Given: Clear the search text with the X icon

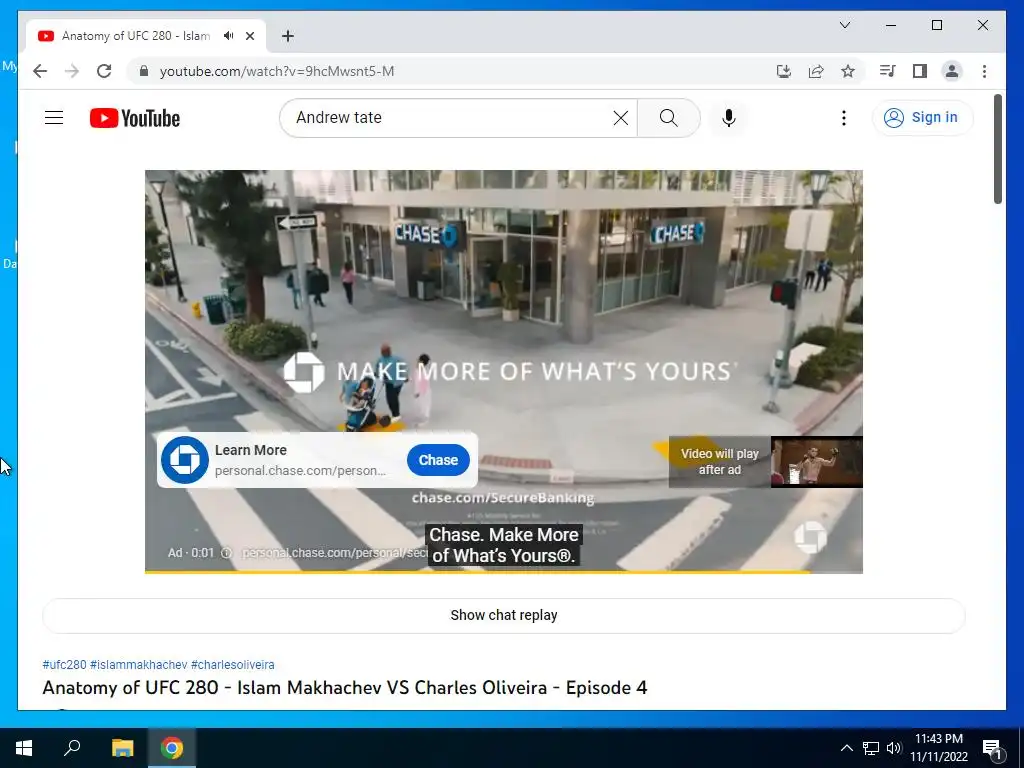Looking at the screenshot, I should coord(620,118).
